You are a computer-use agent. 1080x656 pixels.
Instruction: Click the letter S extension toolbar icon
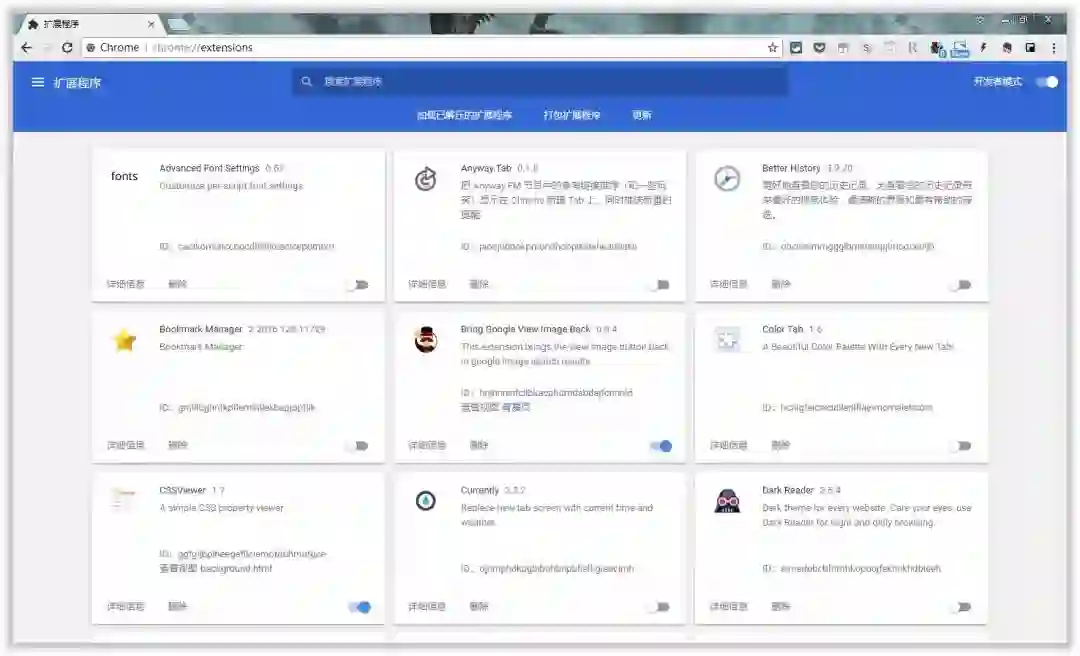point(867,48)
